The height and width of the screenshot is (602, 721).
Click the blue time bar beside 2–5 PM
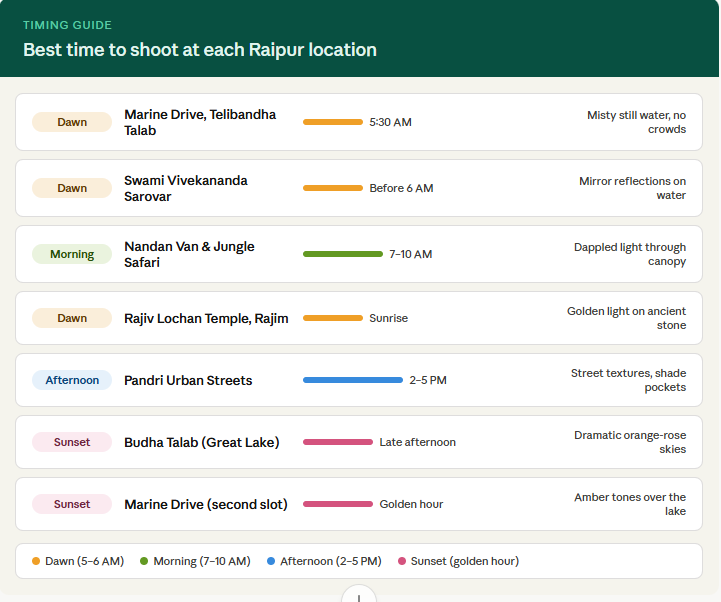pos(353,380)
